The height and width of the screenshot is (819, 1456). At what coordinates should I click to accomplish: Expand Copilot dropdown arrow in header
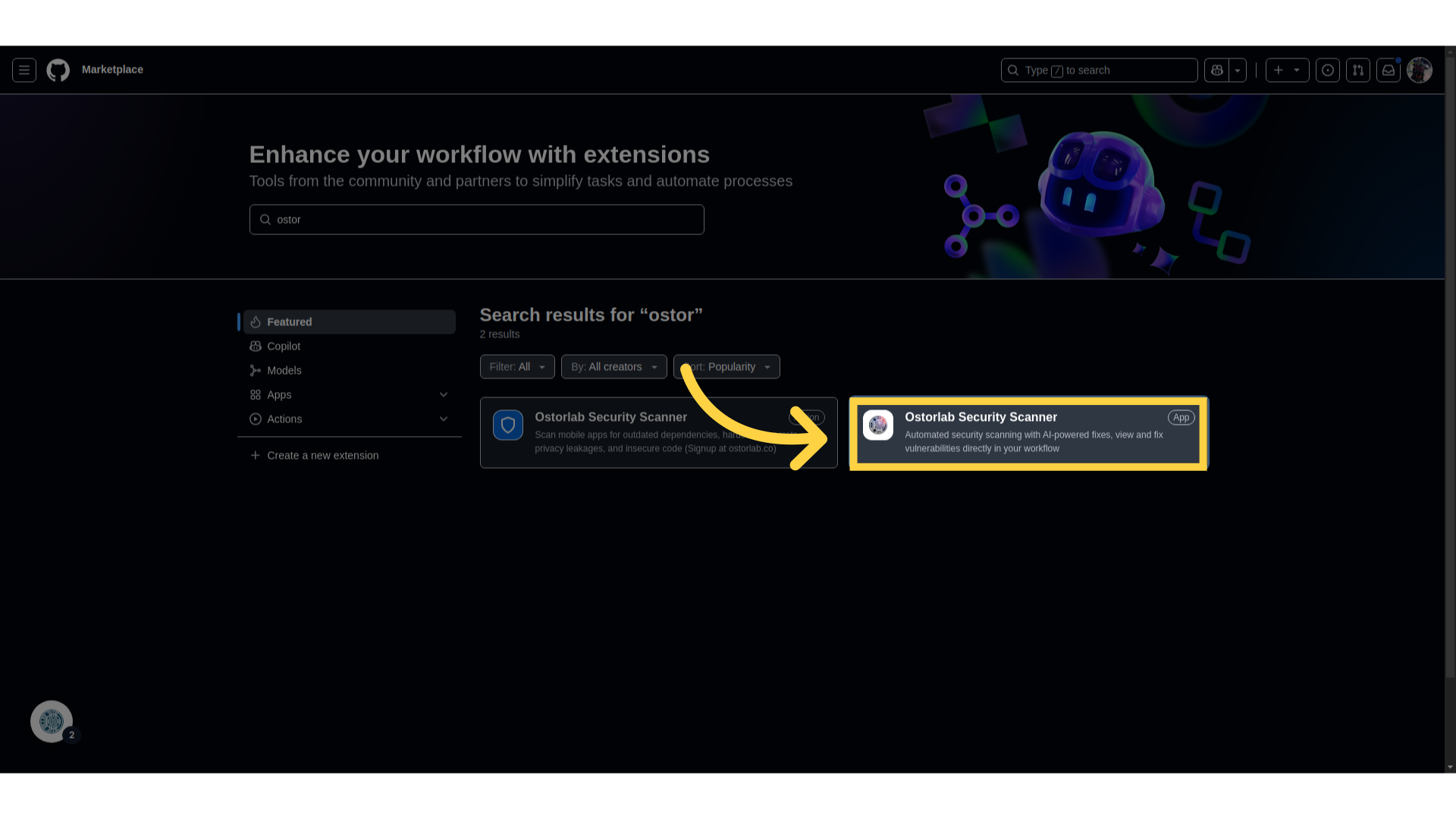point(1238,70)
